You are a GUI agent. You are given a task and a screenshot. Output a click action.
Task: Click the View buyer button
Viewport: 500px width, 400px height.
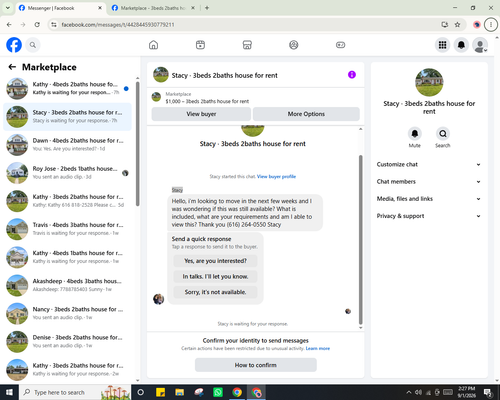click(x=201, y=114)
